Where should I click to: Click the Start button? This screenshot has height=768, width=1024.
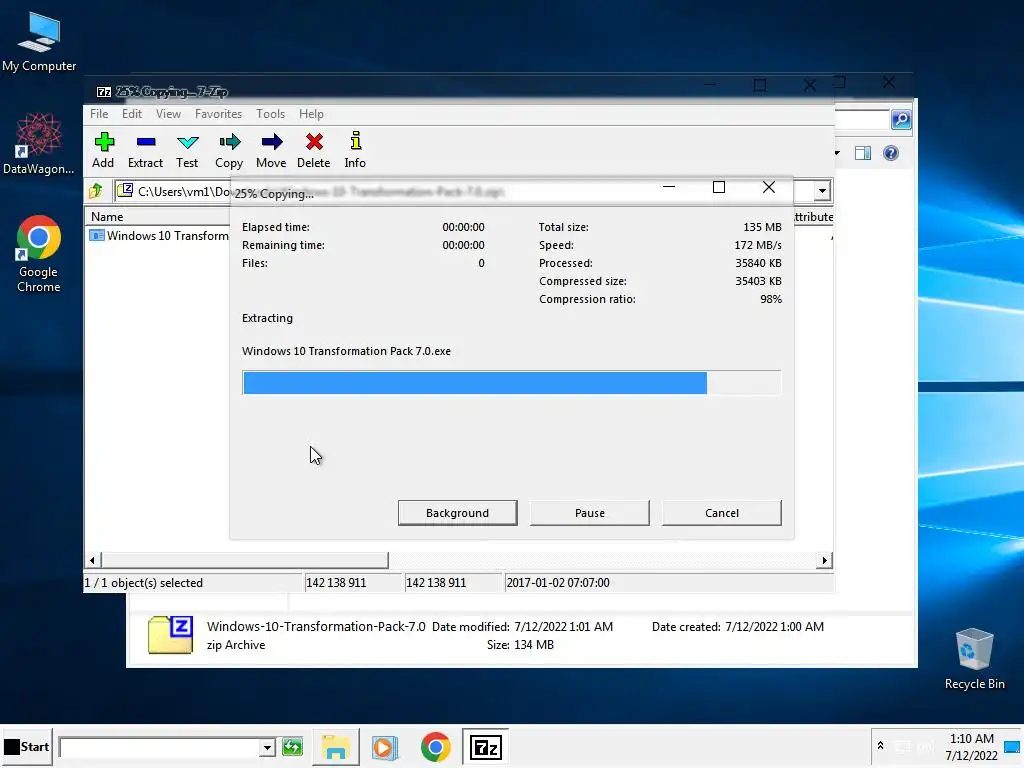coord(27,746)
